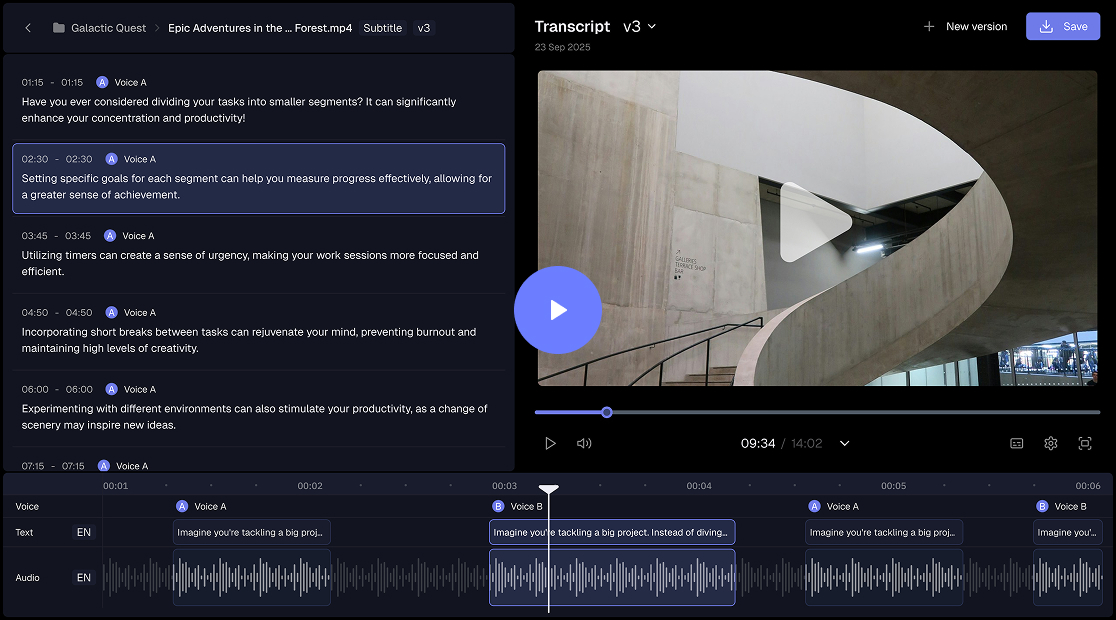
Task: Click the playhead marker on the timeline ruler
Action: (x=549, y=489)
